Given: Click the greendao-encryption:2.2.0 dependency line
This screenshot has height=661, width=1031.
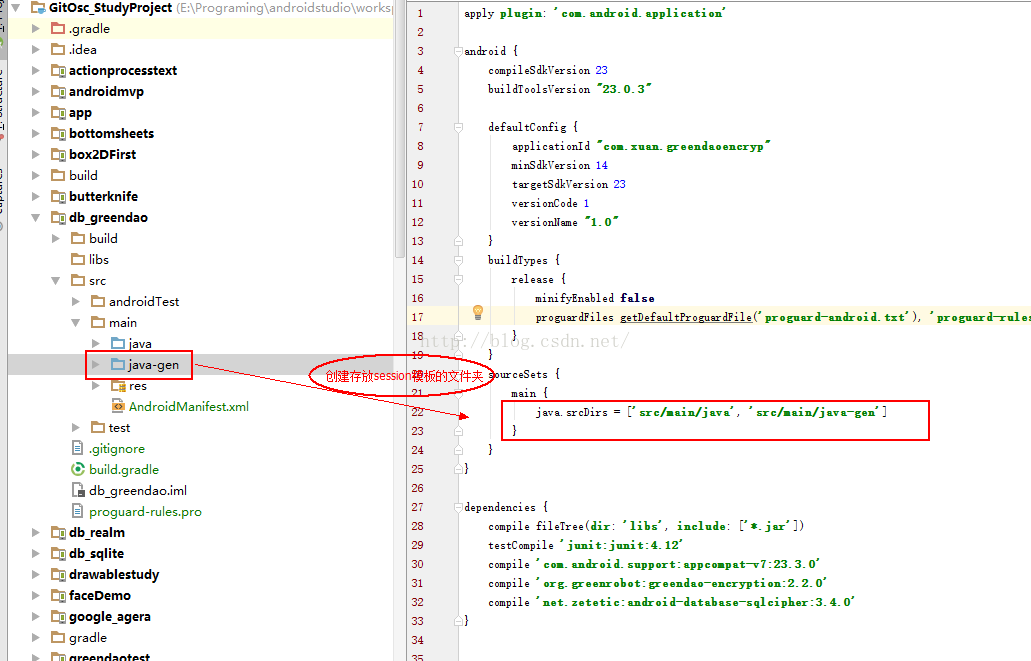Looking at the screenshot, I should (657, 583).
